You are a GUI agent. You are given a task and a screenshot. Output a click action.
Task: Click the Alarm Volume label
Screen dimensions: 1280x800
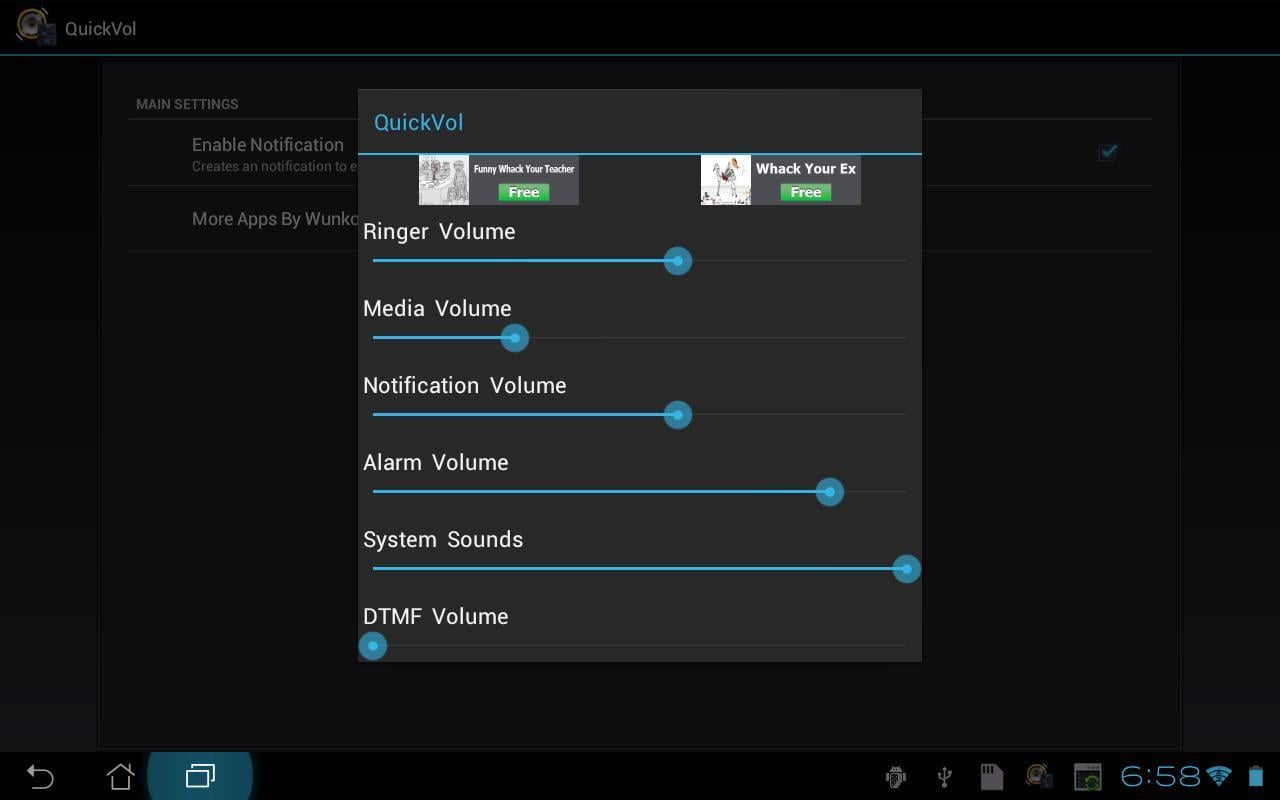coord(436,462)
